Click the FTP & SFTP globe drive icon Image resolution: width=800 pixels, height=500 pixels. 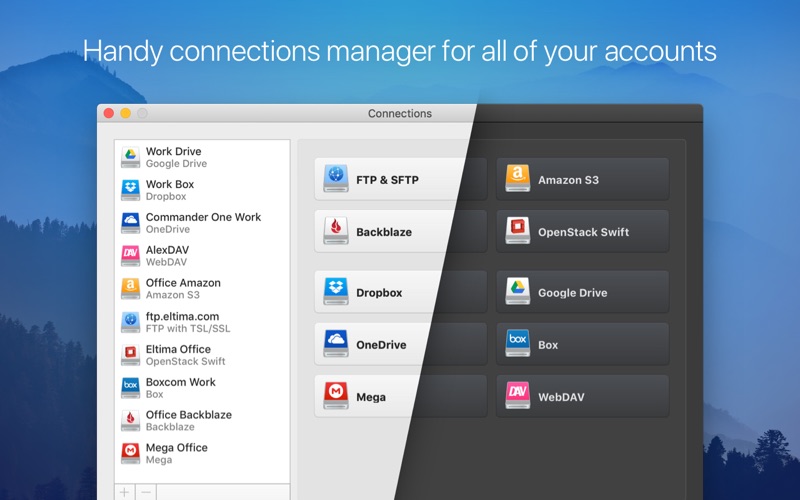336,179
